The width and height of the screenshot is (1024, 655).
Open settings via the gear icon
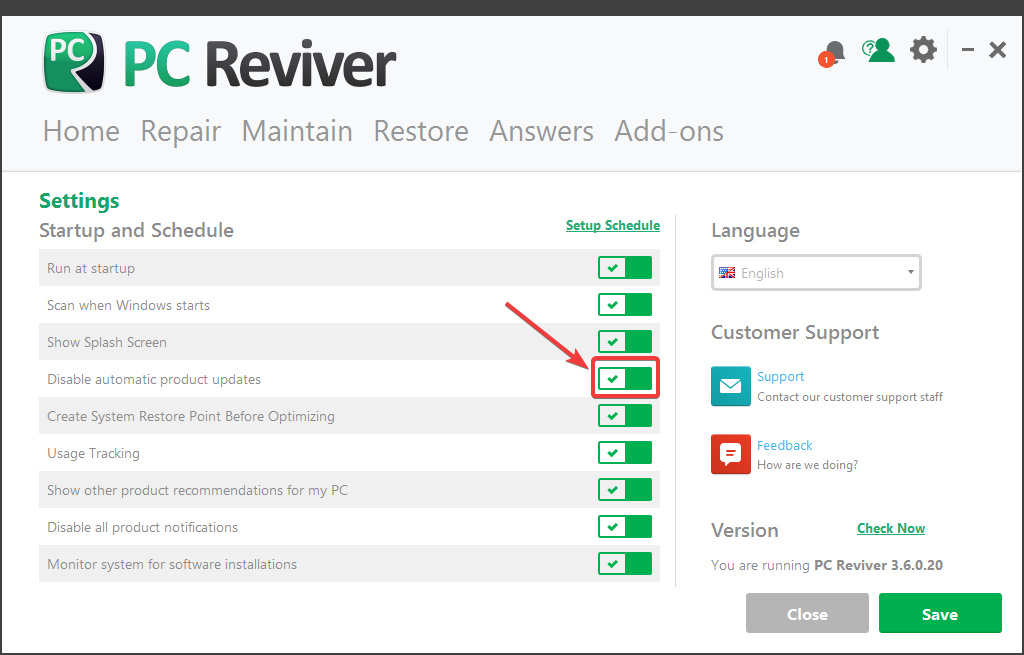click(923, 49)
